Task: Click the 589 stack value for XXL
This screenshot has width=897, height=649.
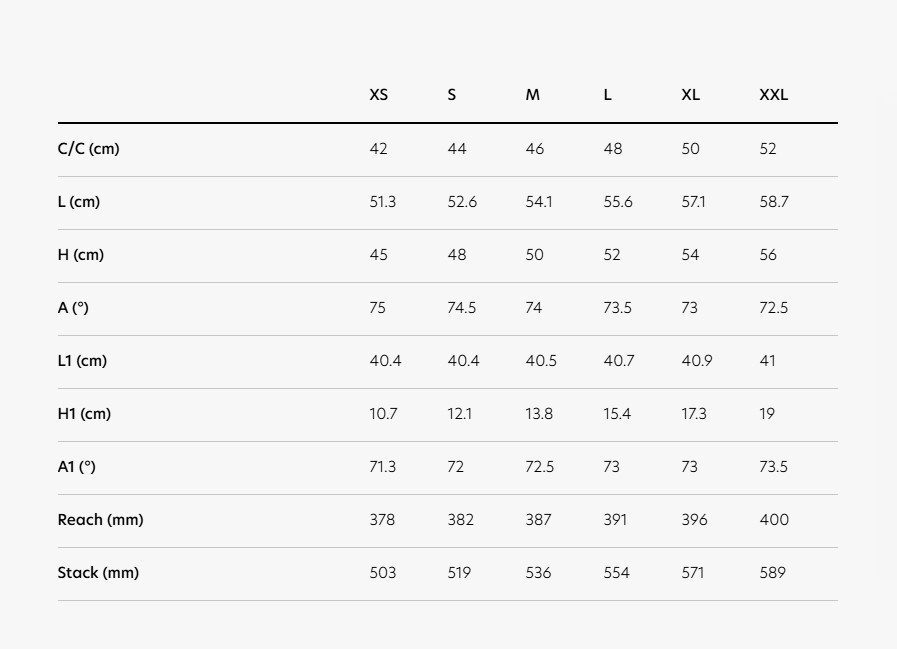Action: click(x=772, y=573)
